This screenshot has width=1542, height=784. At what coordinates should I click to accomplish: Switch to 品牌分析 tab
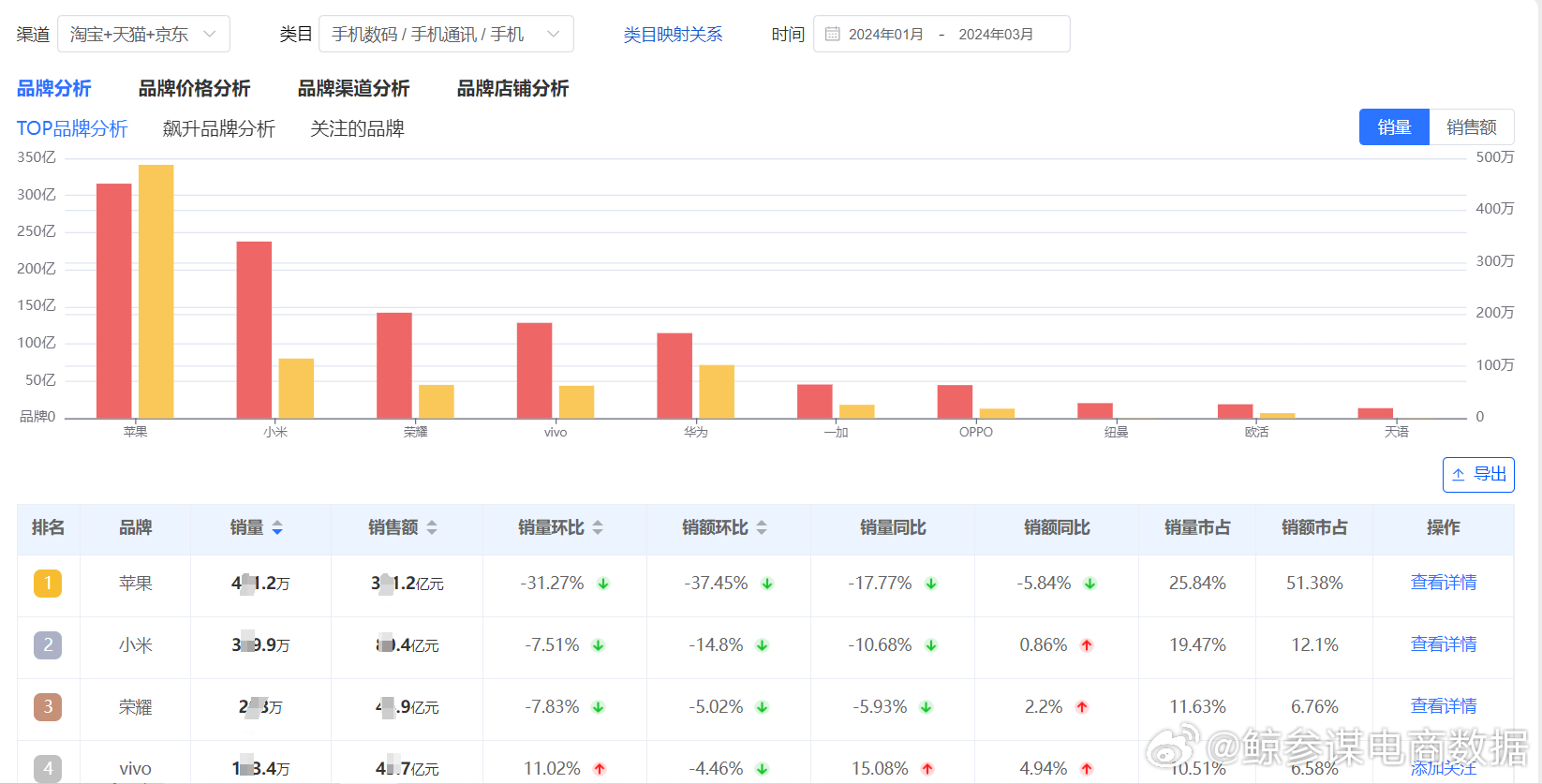point(54,88)
